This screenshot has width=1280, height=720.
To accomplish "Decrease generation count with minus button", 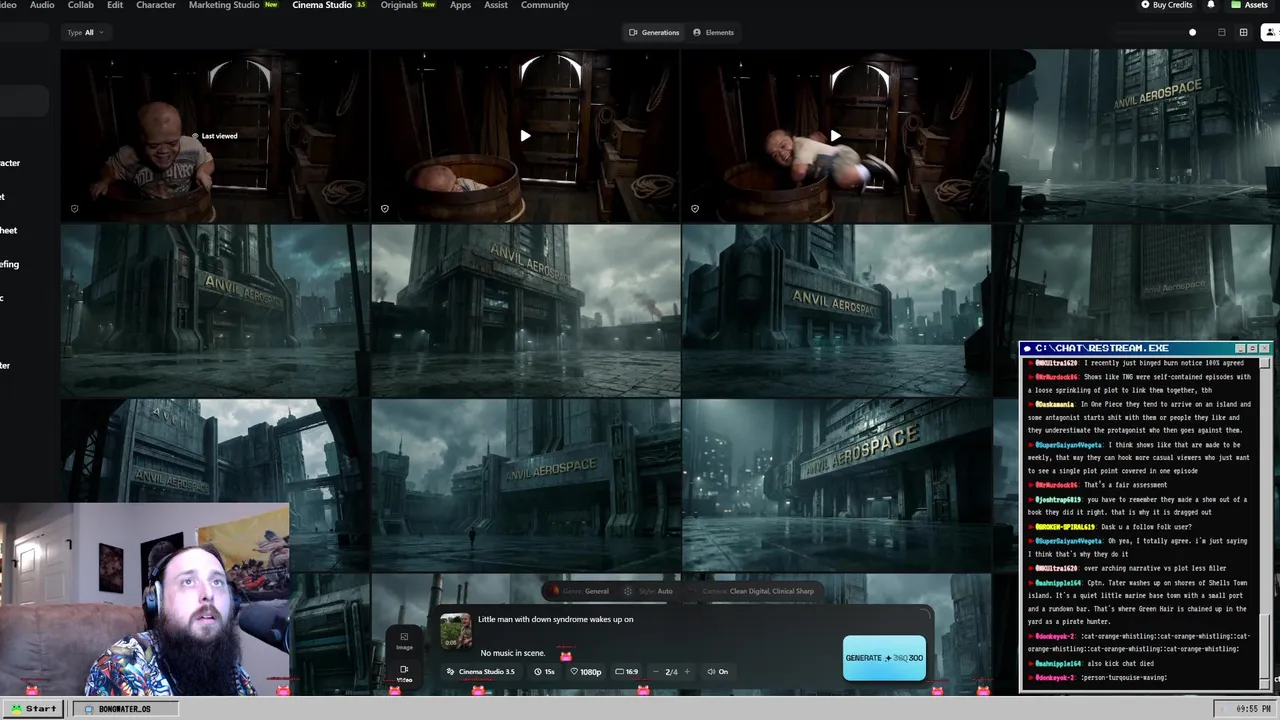I will tap(656, 672).
